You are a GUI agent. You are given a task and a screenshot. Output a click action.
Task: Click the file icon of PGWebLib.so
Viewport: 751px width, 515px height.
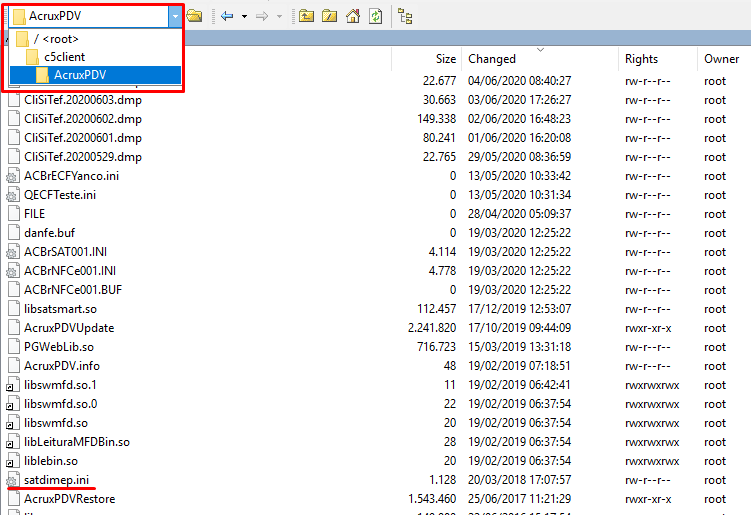[14, 347]
